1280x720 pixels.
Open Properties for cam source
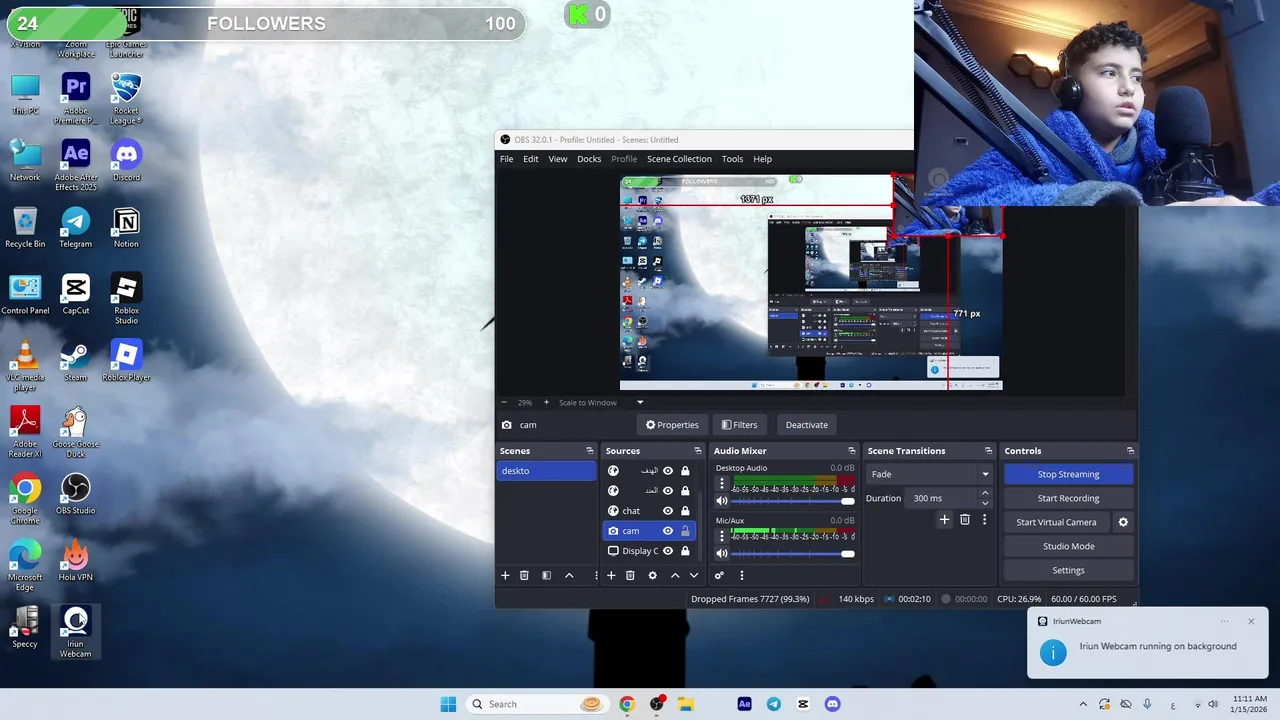pyautogui.click(x=672, y=425)
